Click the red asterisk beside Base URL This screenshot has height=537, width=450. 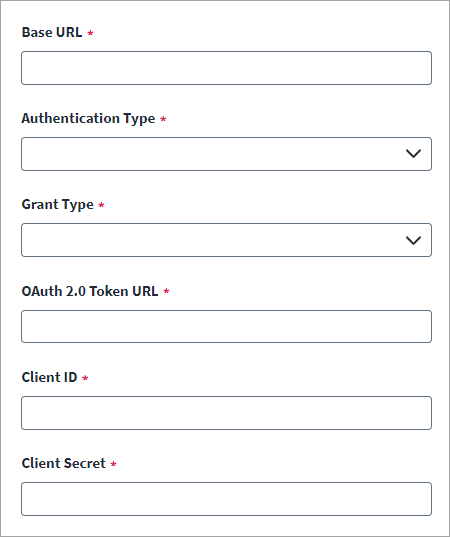90,33
